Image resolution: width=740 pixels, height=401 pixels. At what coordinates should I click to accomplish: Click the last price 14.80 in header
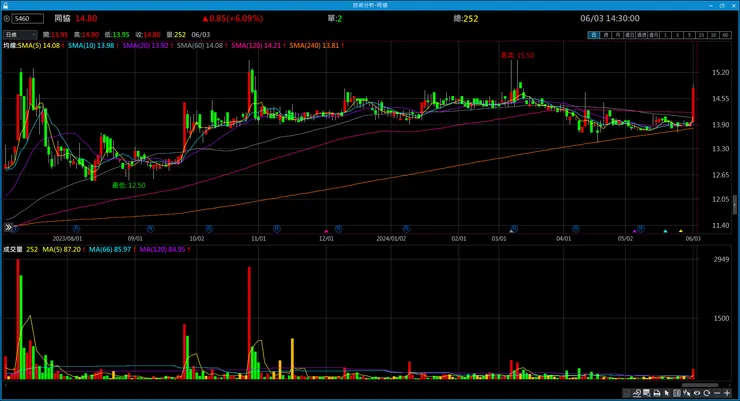coord(86,18)
